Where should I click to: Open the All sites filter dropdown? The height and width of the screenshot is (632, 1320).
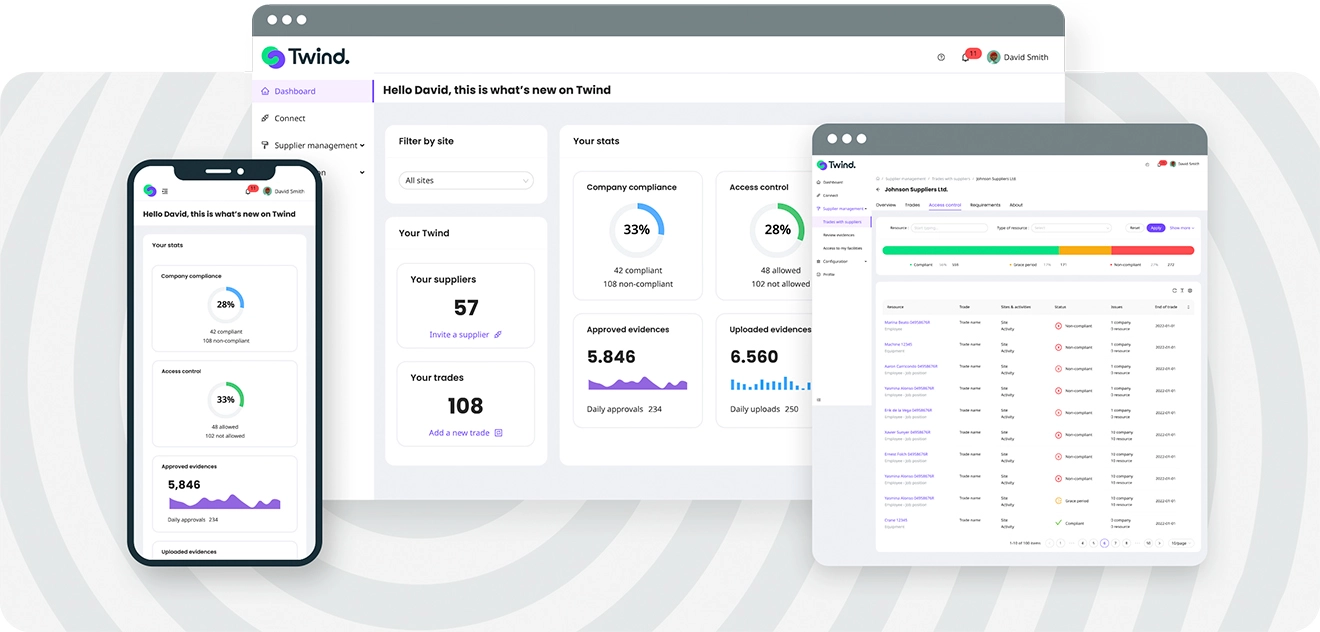(466, 181)
